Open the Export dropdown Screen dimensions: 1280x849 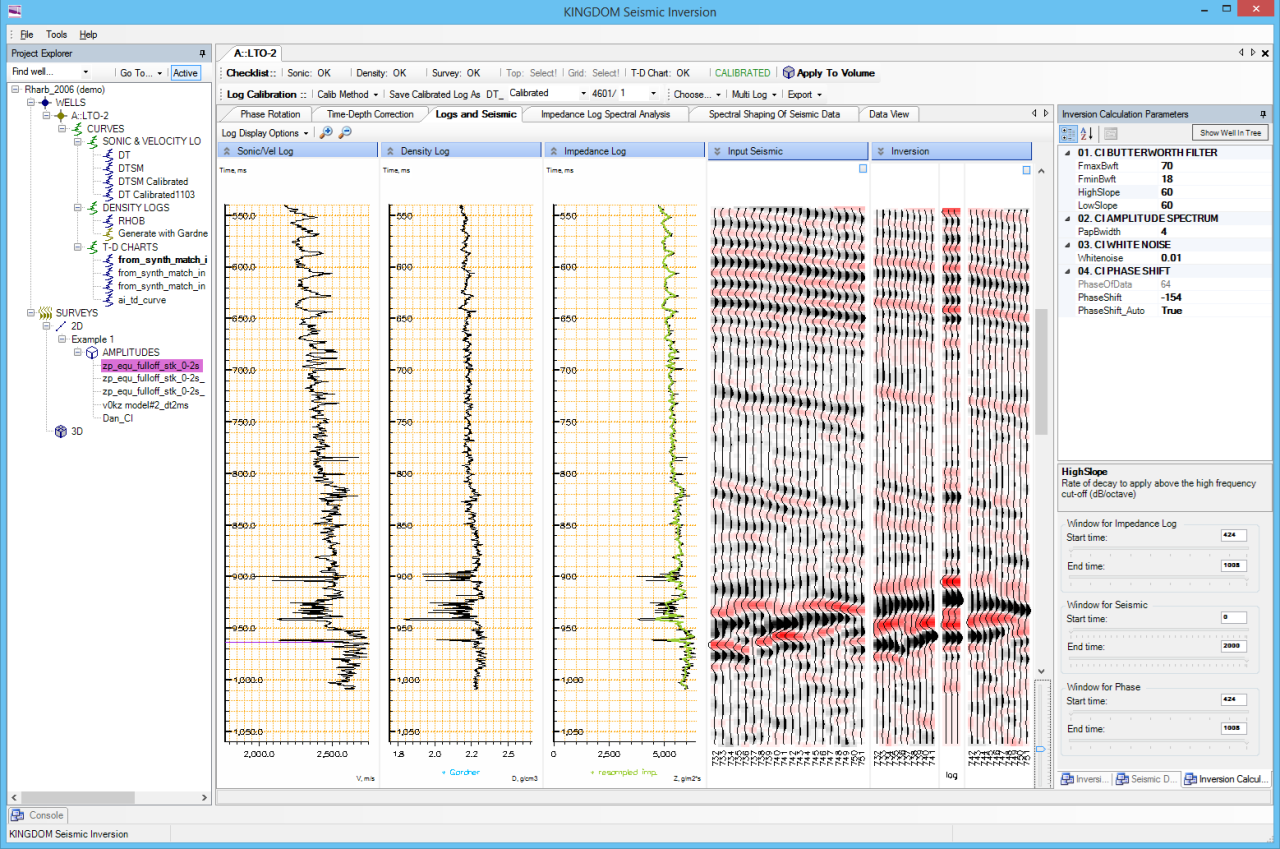(x=804, y=94)
